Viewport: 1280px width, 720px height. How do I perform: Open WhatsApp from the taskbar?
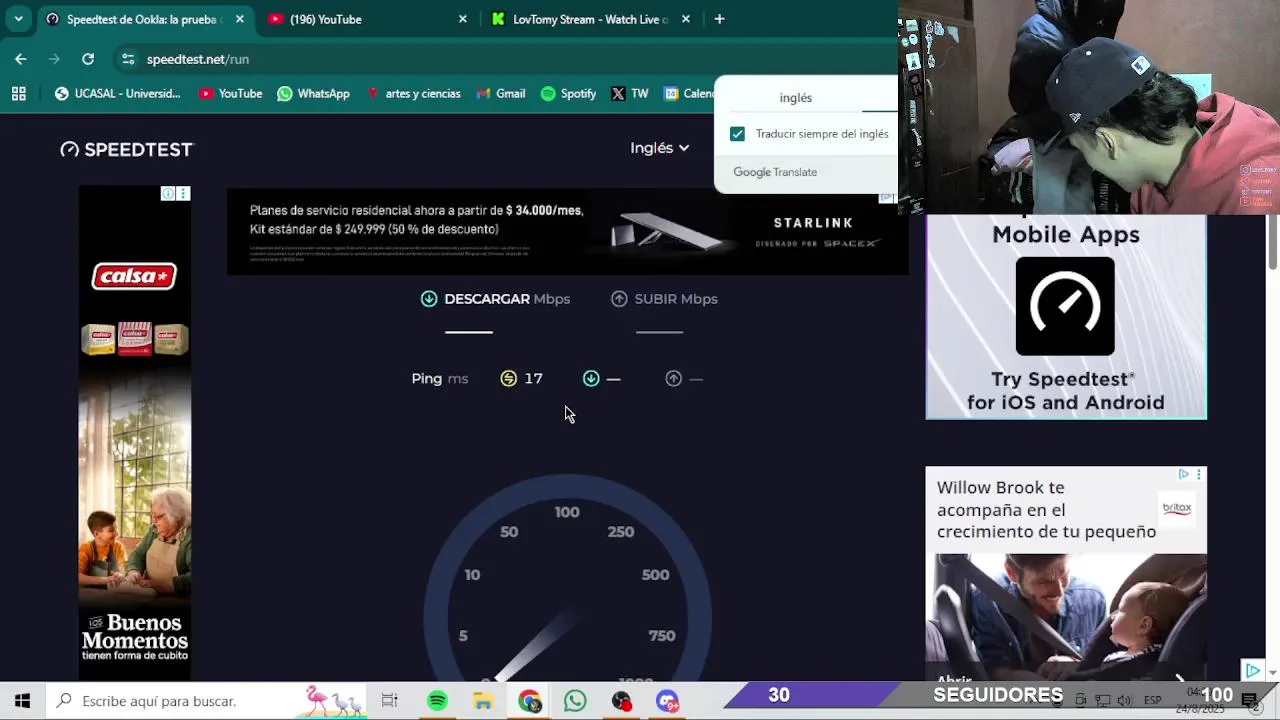[x=575, y=701]
